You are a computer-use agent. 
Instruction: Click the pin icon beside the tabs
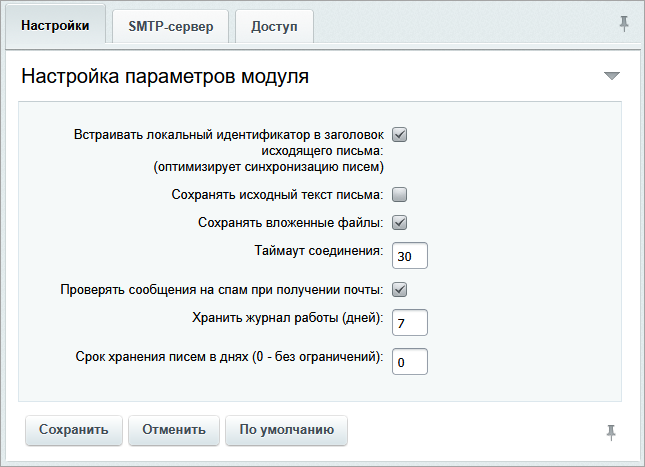click(624, 25)
